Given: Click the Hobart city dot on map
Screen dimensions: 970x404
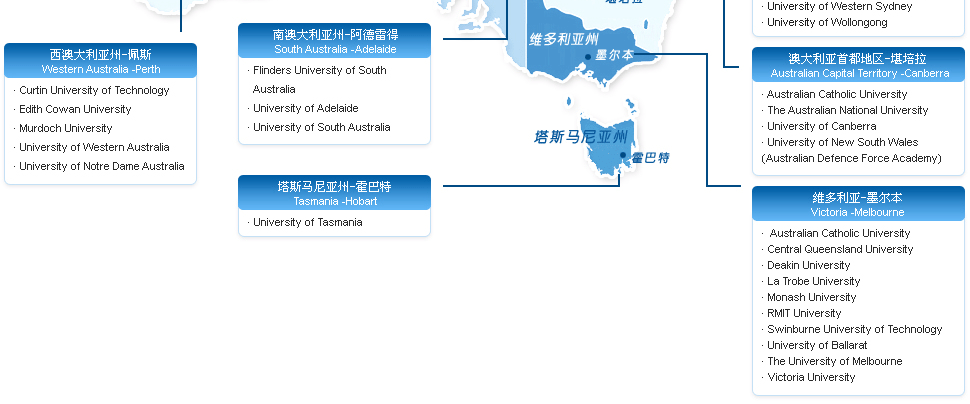Looking at the screenshot, I should tap(623, 155).
